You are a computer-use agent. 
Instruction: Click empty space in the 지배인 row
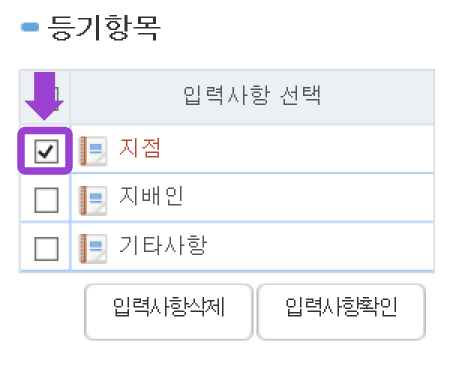coord(308,197)
